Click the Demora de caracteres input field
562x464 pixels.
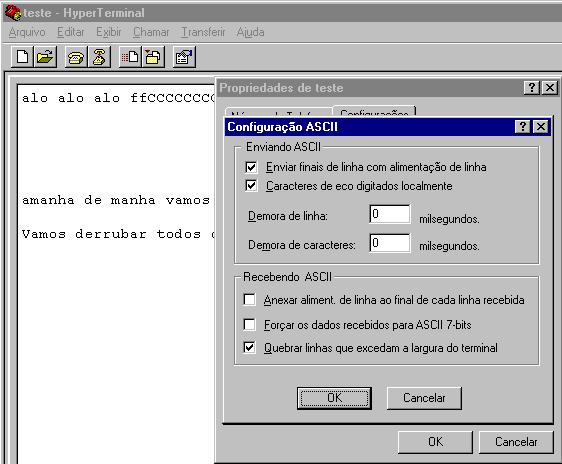pos(390,243)
